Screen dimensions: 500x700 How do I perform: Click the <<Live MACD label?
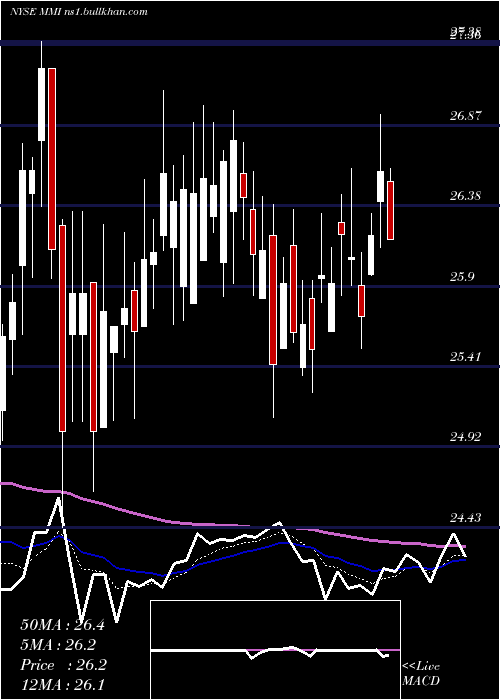tap(421, 673)
